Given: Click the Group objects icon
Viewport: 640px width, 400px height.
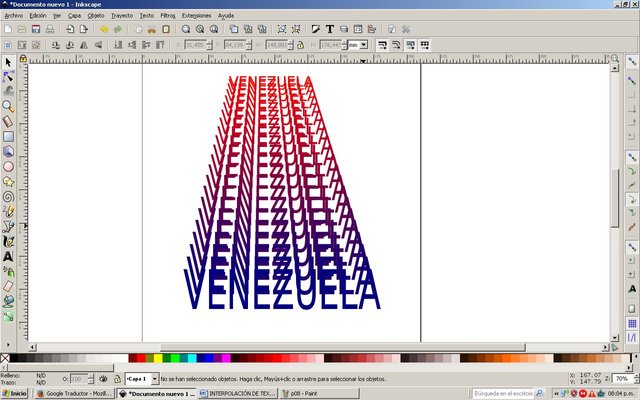Looking at the screenshot, I should tap(282, 29).
